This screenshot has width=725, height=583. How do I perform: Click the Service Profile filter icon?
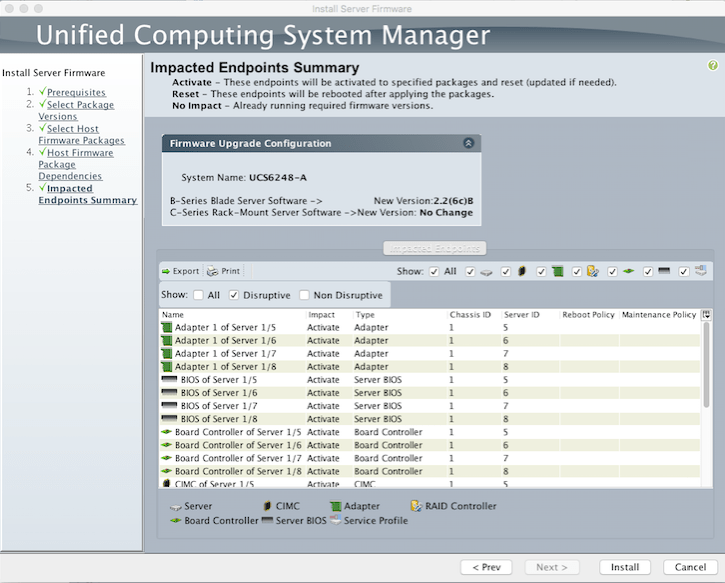[701, 271]
